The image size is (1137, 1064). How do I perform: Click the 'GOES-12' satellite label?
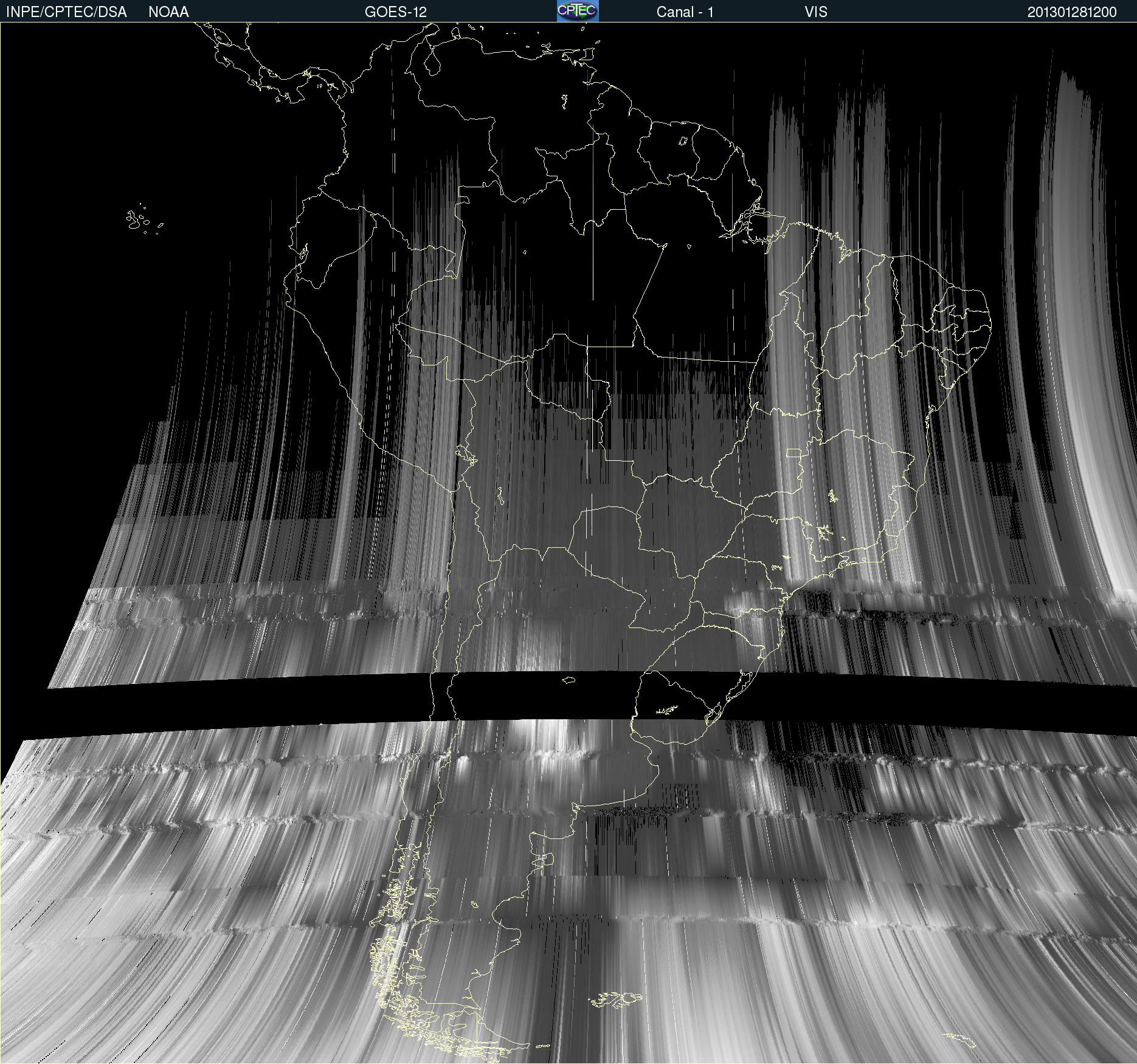click(396, 12)
